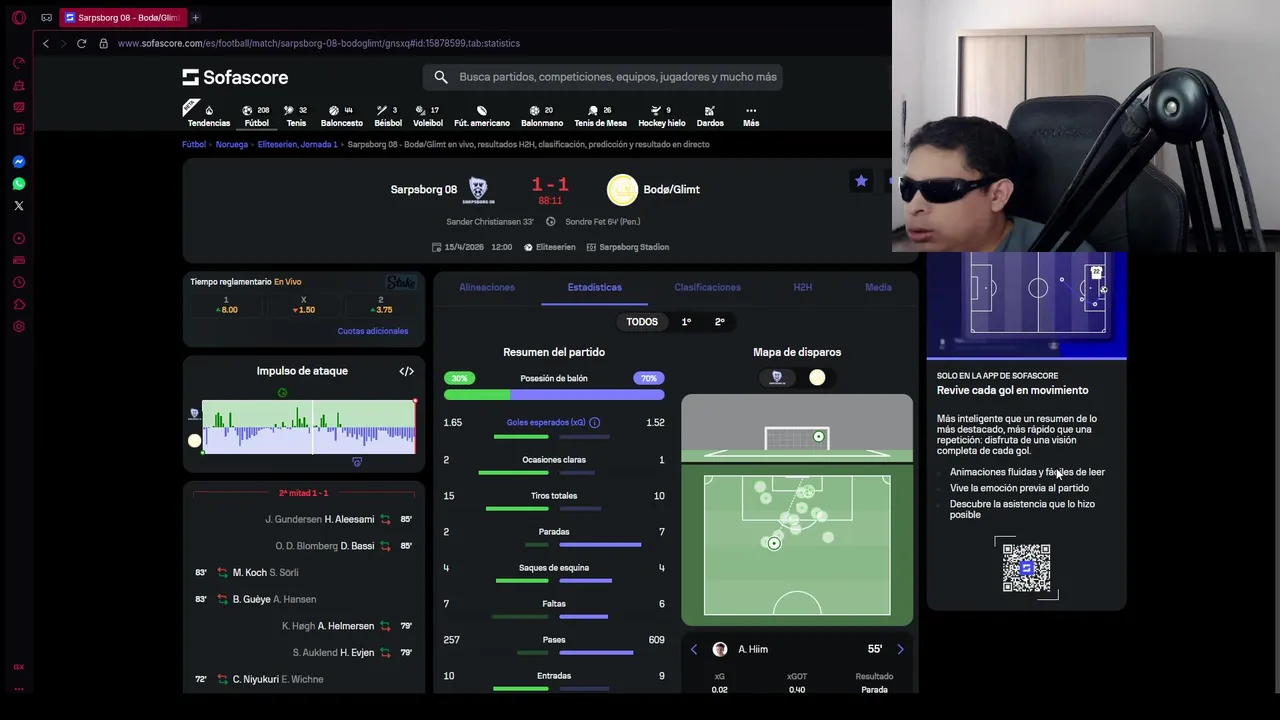Open the Tendencias trending section

pos(208,116)
